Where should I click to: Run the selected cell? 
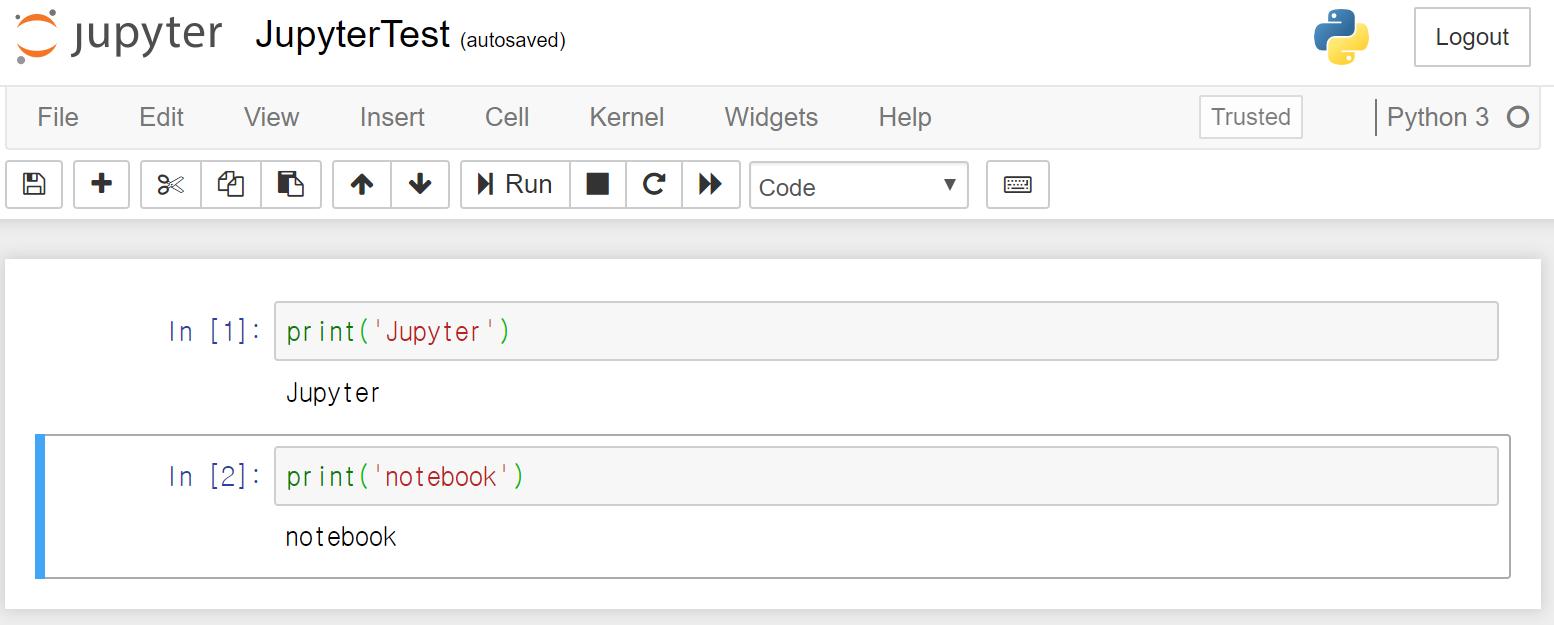coord(515,184)
